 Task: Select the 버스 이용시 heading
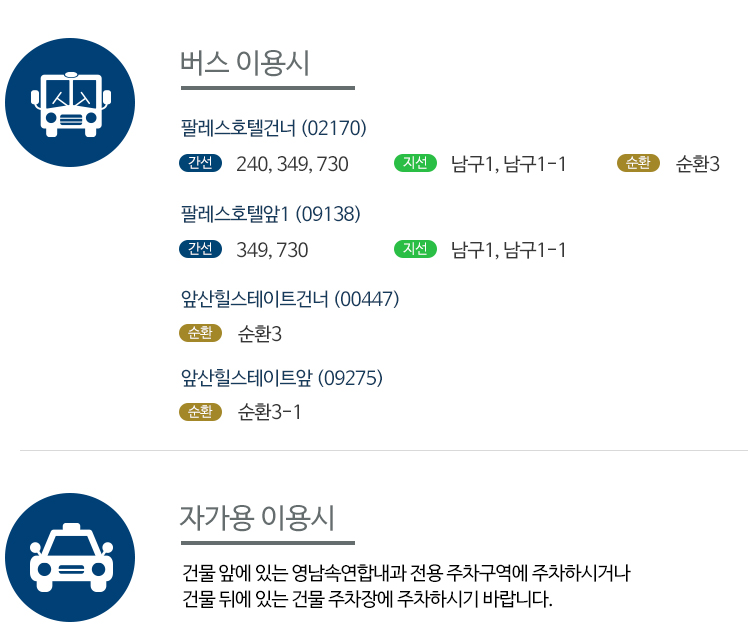click(x=245, y=63)
